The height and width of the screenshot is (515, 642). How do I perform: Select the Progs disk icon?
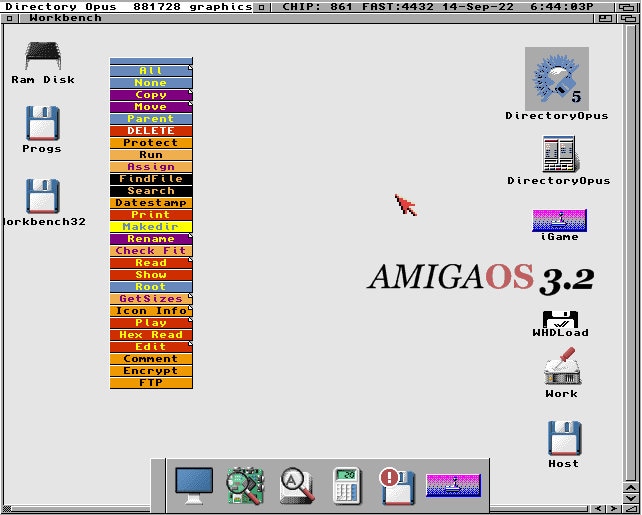pos(43,123)
